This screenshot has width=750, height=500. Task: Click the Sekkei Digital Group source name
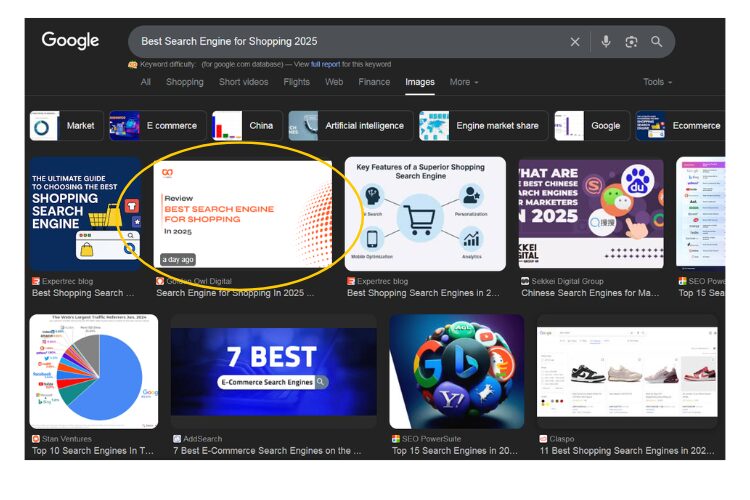(567, 281)
